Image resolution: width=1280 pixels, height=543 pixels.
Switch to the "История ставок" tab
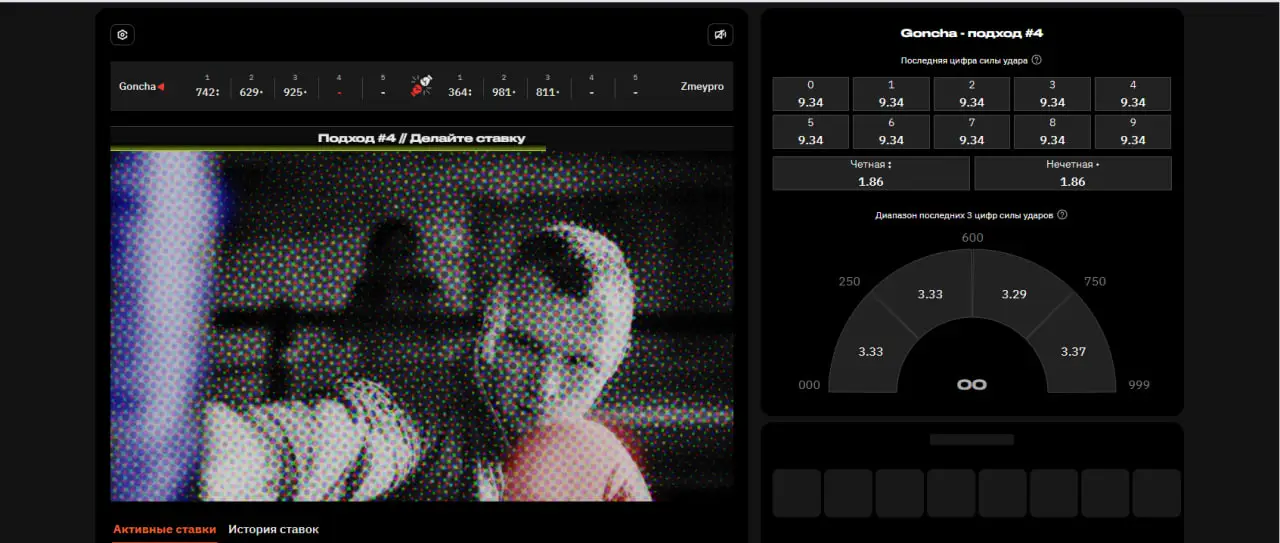tap(273, 529)
